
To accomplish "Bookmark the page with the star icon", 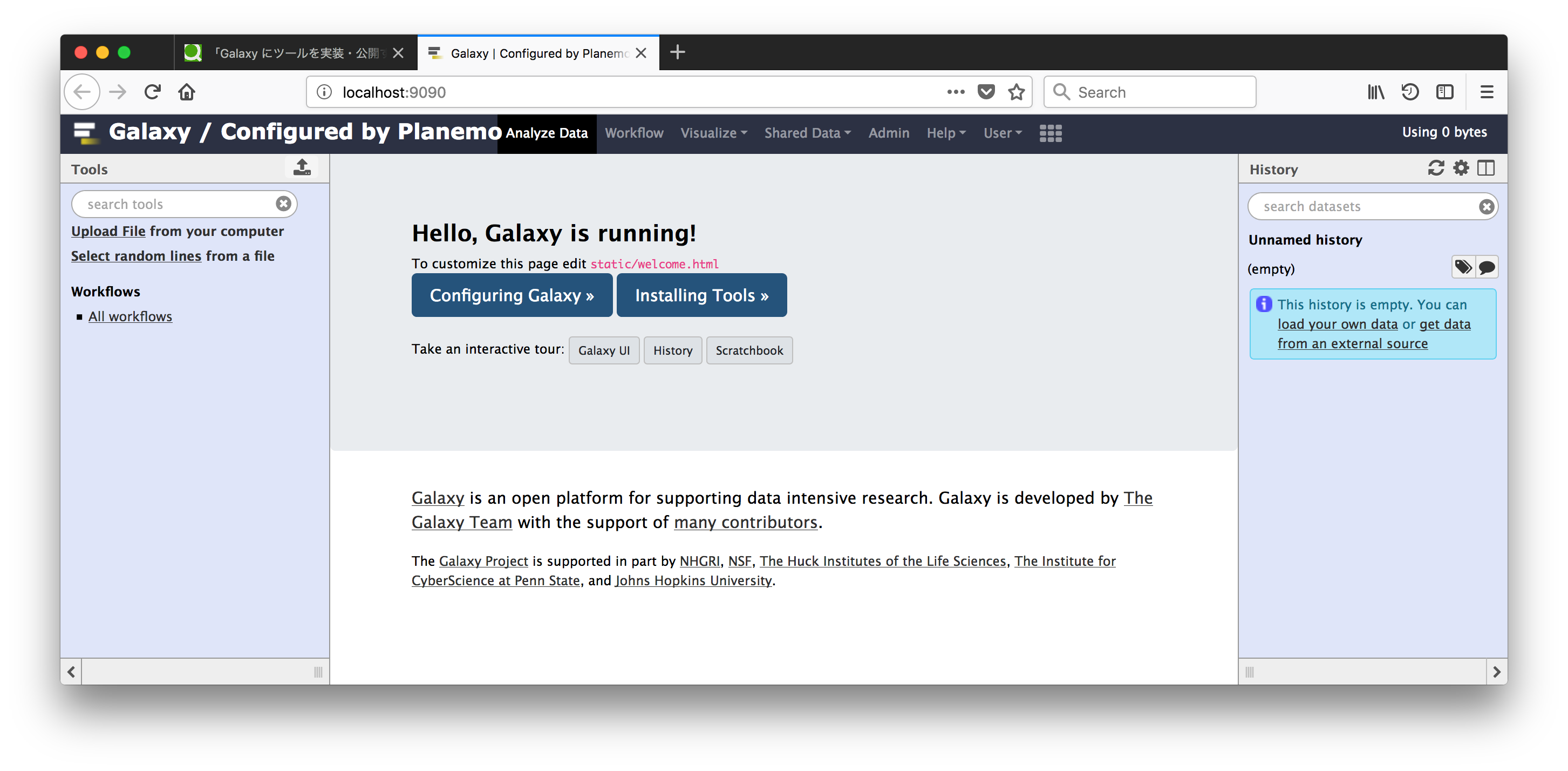I will pos(1017,92).
